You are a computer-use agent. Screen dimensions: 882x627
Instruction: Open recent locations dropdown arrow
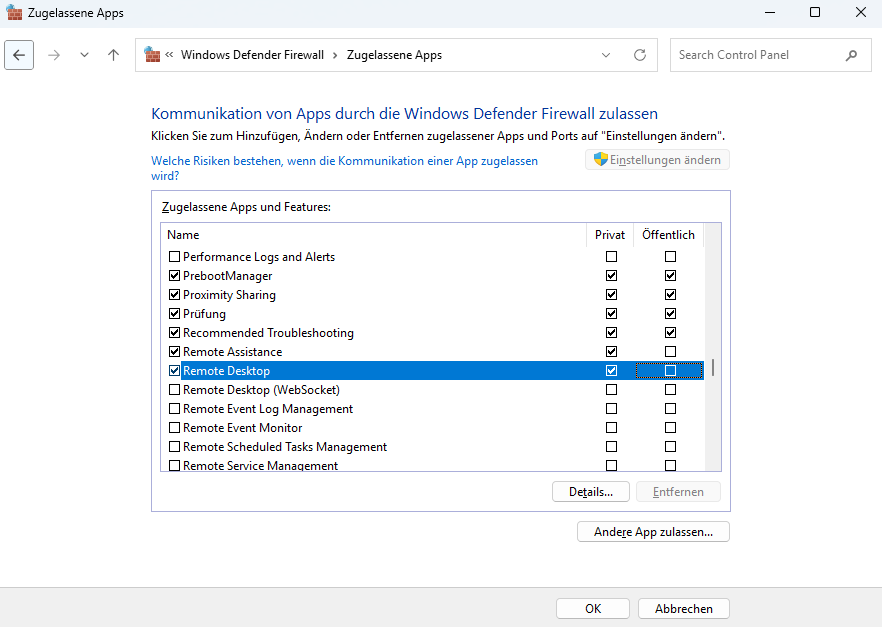point(84,55)
